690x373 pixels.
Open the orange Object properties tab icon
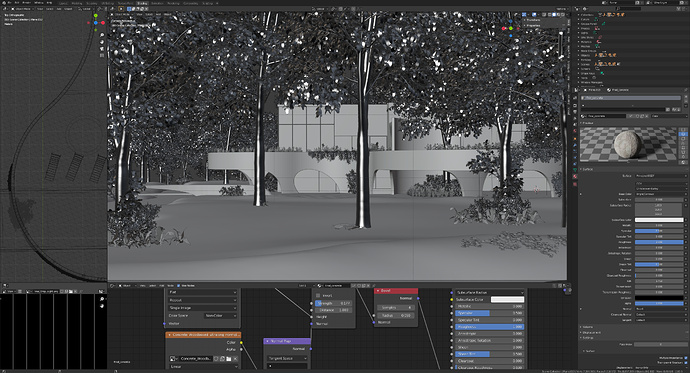(576, 139)
